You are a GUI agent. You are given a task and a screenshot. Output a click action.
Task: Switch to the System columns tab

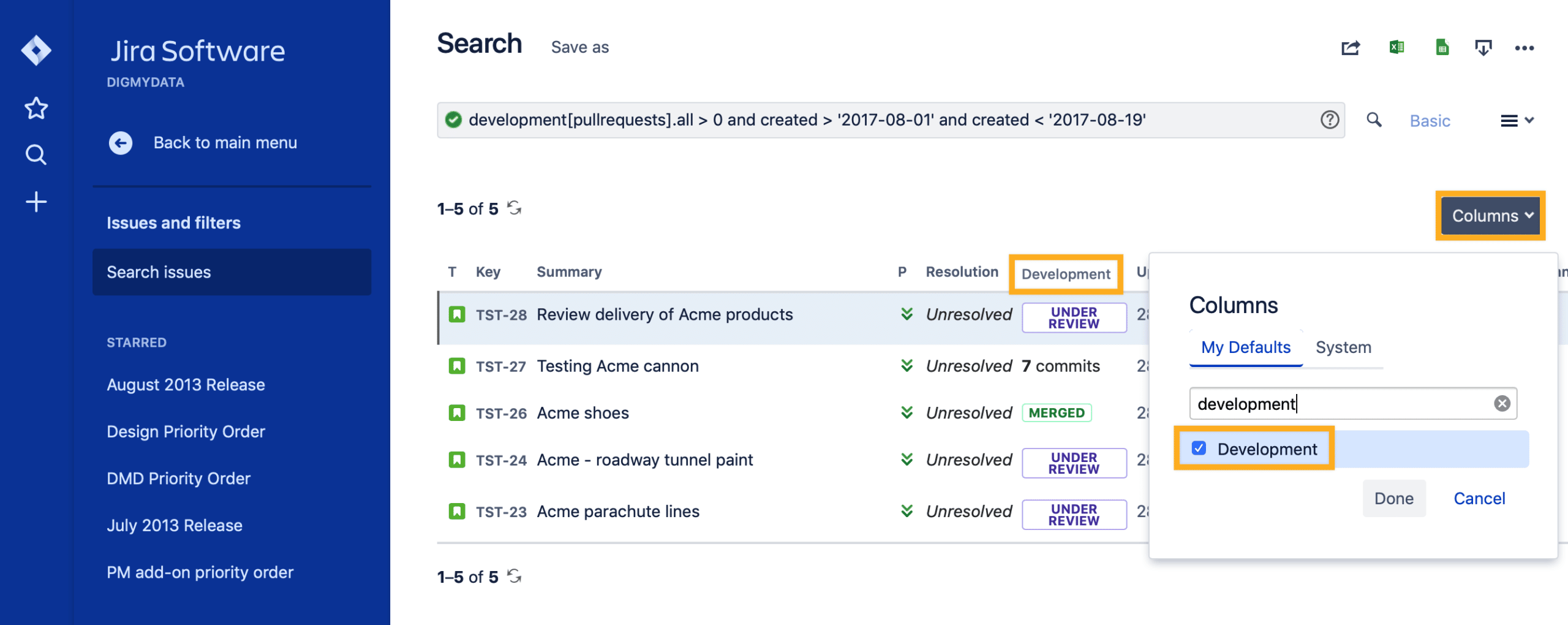pyautogui.click(x=1343, y=347)
